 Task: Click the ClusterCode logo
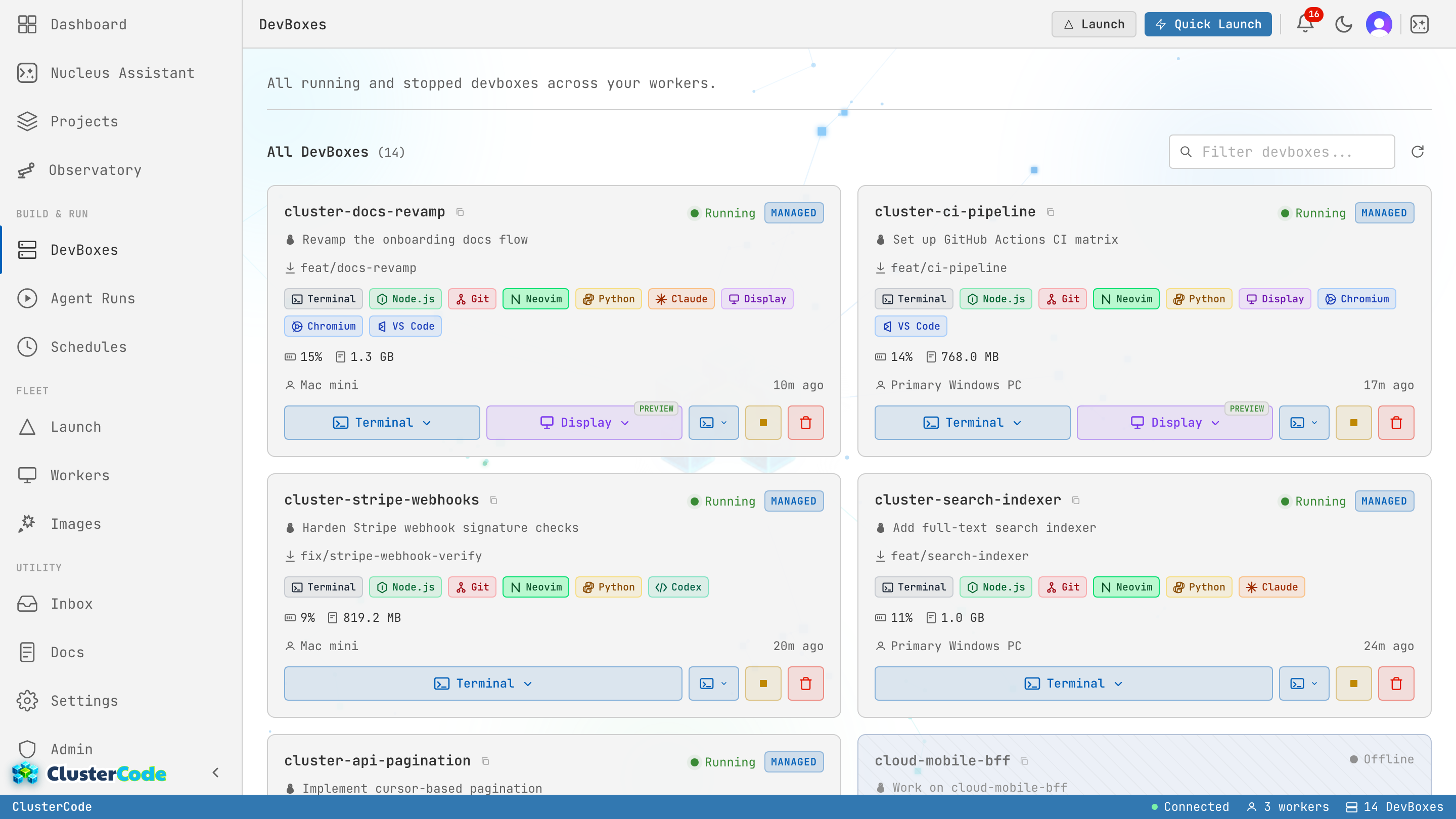coord(89,773)
